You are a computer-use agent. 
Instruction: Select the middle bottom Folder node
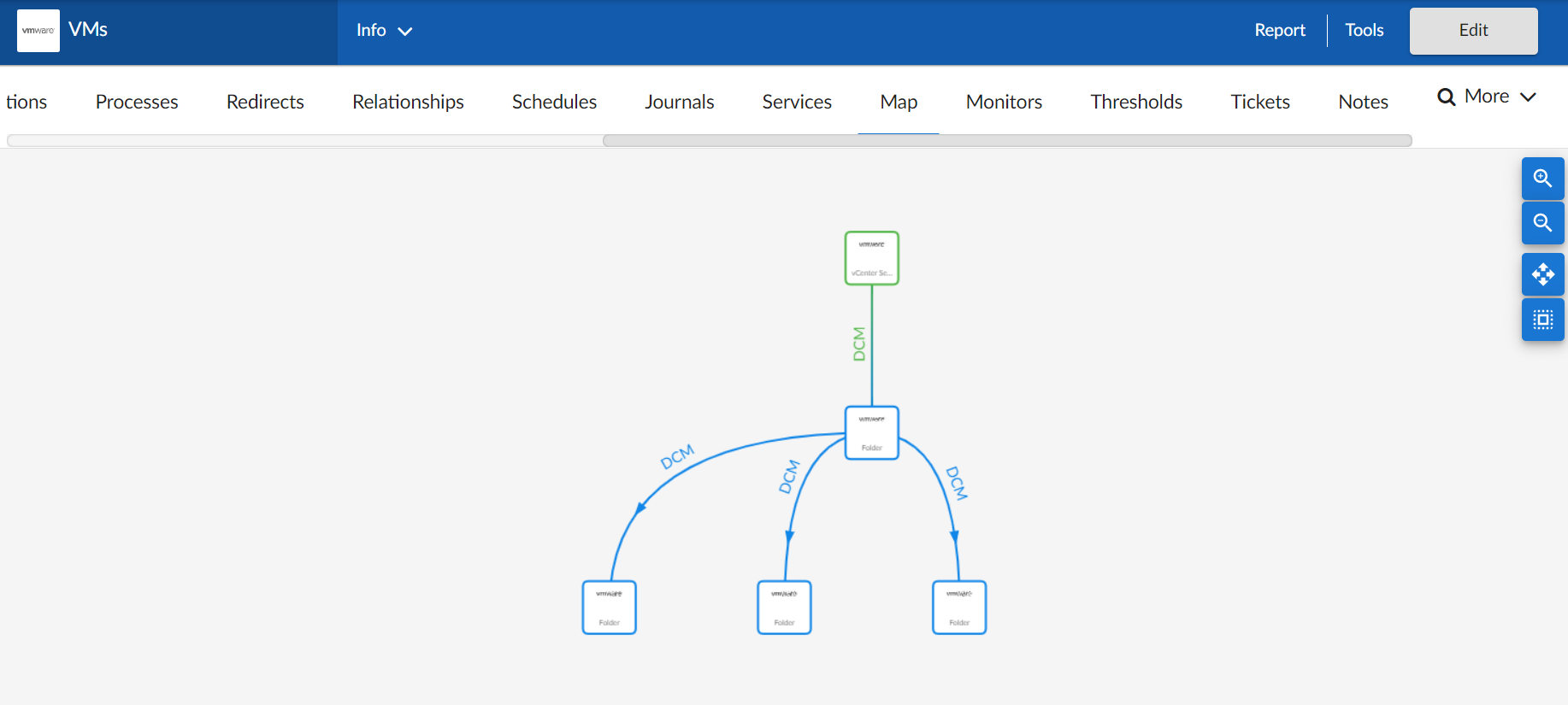tap(784, 608)
